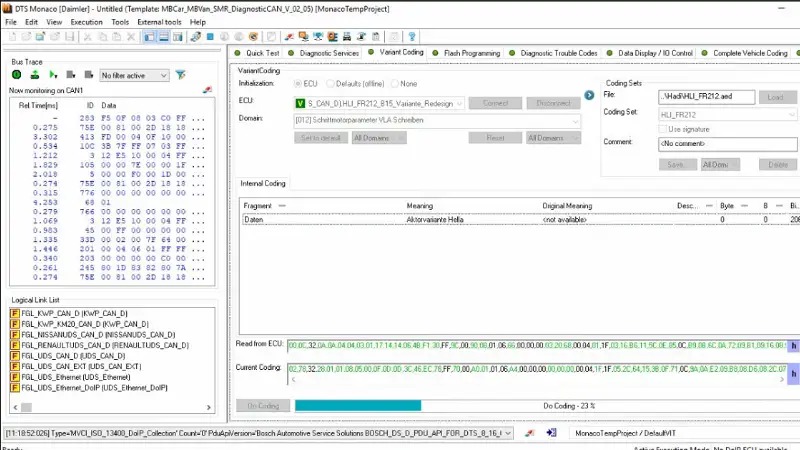The width and height of the screenshot is (800, 450).
Task: Click the green start icon in Bus Trace
Action: tap(17, 75)
